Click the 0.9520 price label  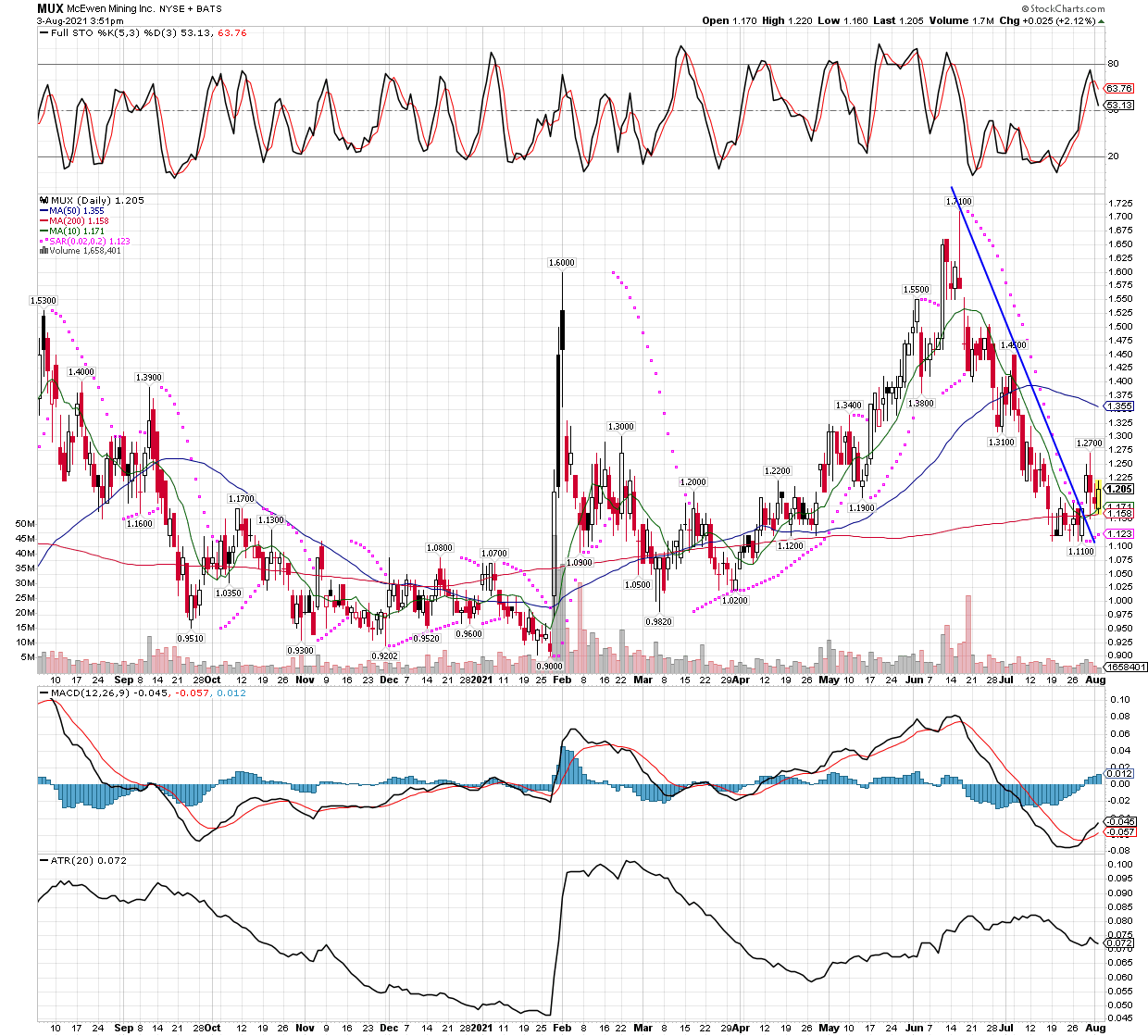[x=426, y=638]
